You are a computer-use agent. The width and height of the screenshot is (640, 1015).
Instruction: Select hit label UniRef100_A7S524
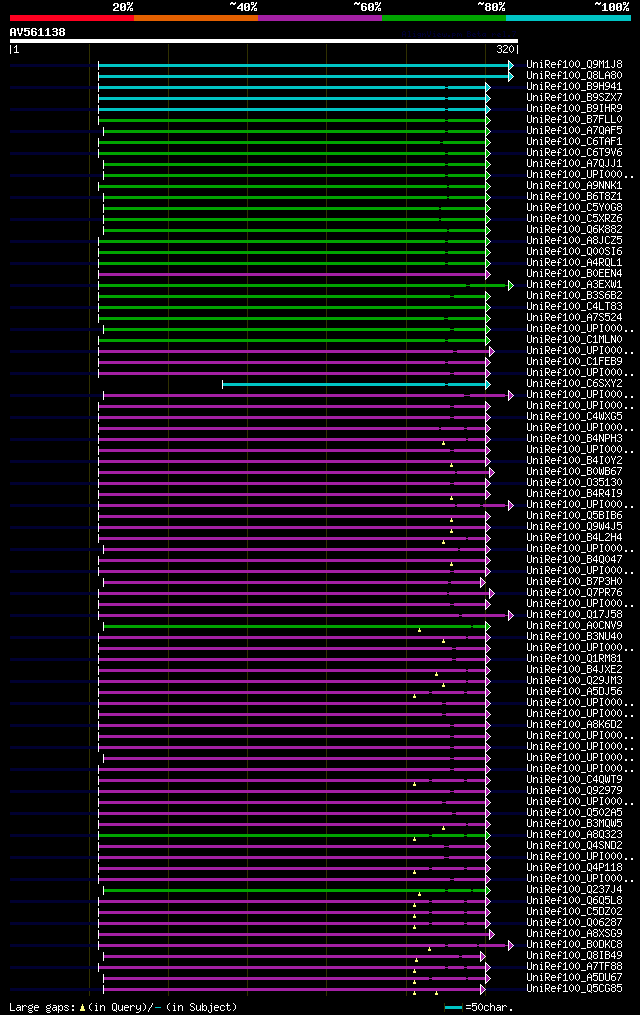tap(574, 318)
